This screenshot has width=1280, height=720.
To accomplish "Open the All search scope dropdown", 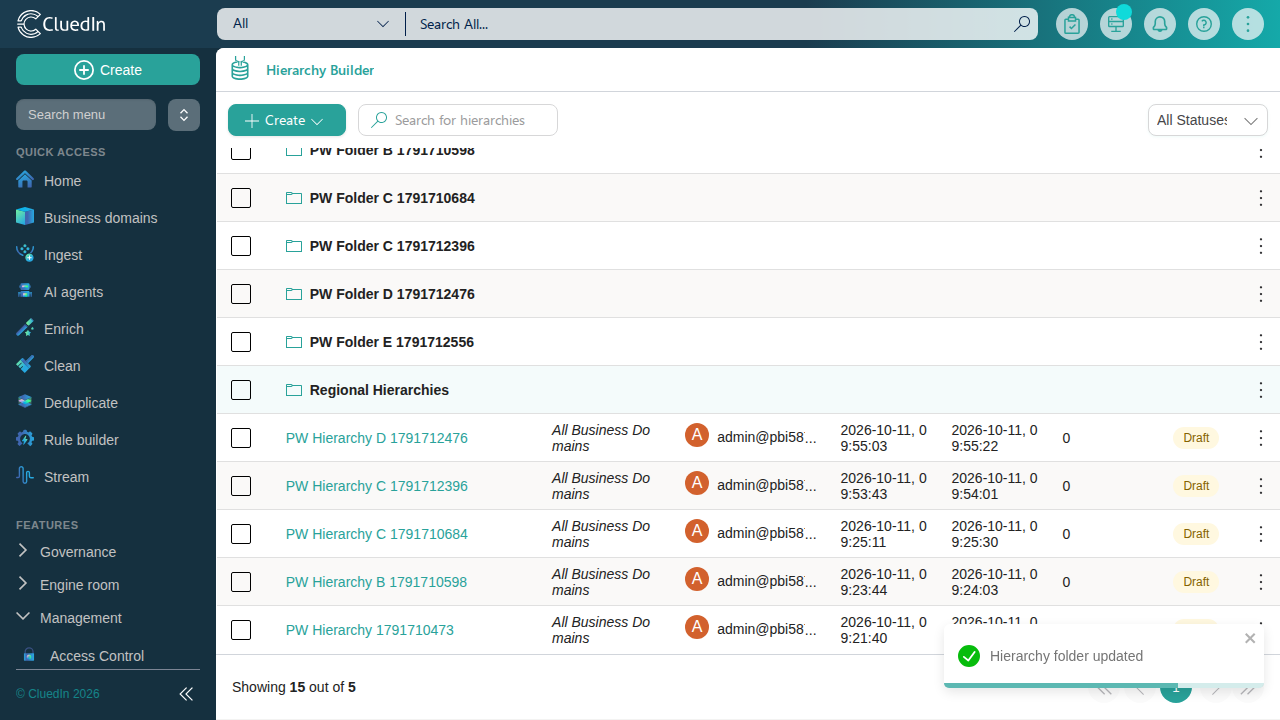I will (310, 24).
